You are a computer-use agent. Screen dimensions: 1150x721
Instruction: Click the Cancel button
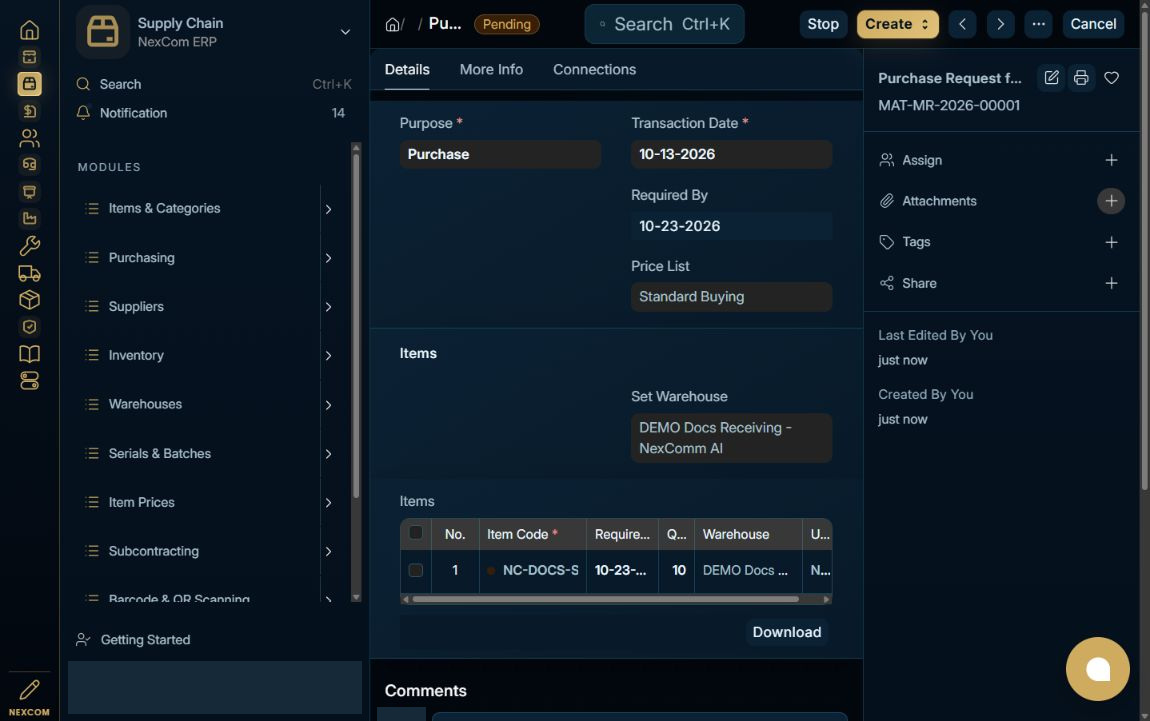click(x=1093, y=24)
